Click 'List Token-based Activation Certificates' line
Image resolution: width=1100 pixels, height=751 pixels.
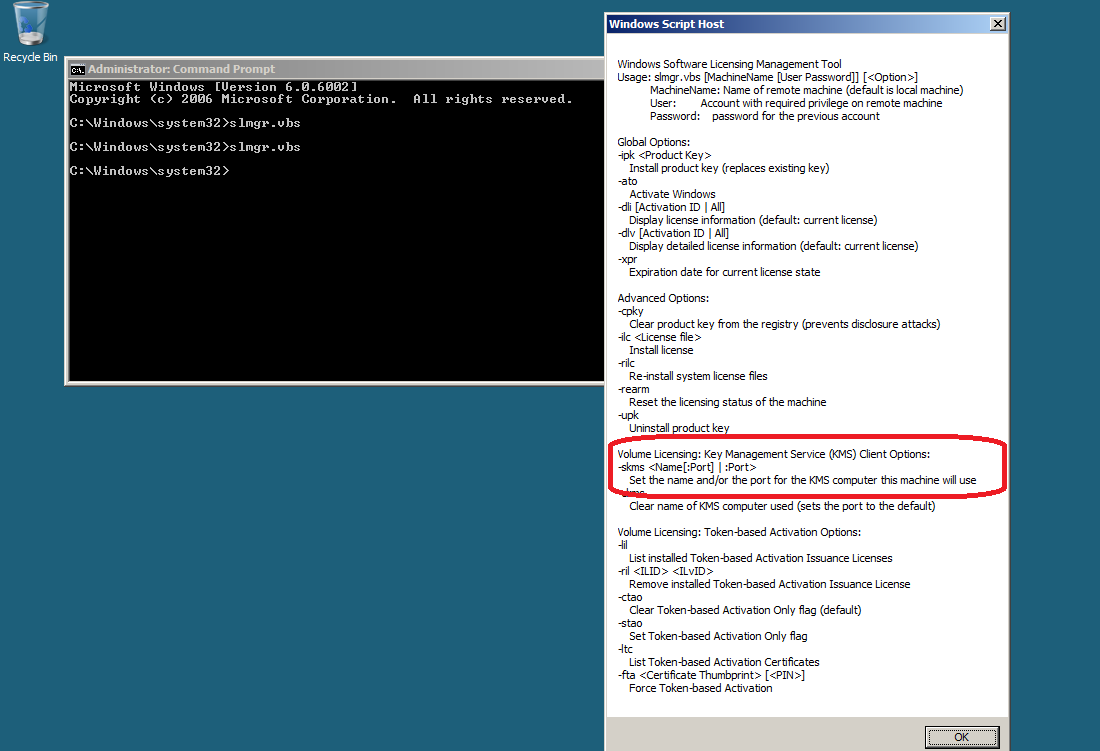coord(724,662)
